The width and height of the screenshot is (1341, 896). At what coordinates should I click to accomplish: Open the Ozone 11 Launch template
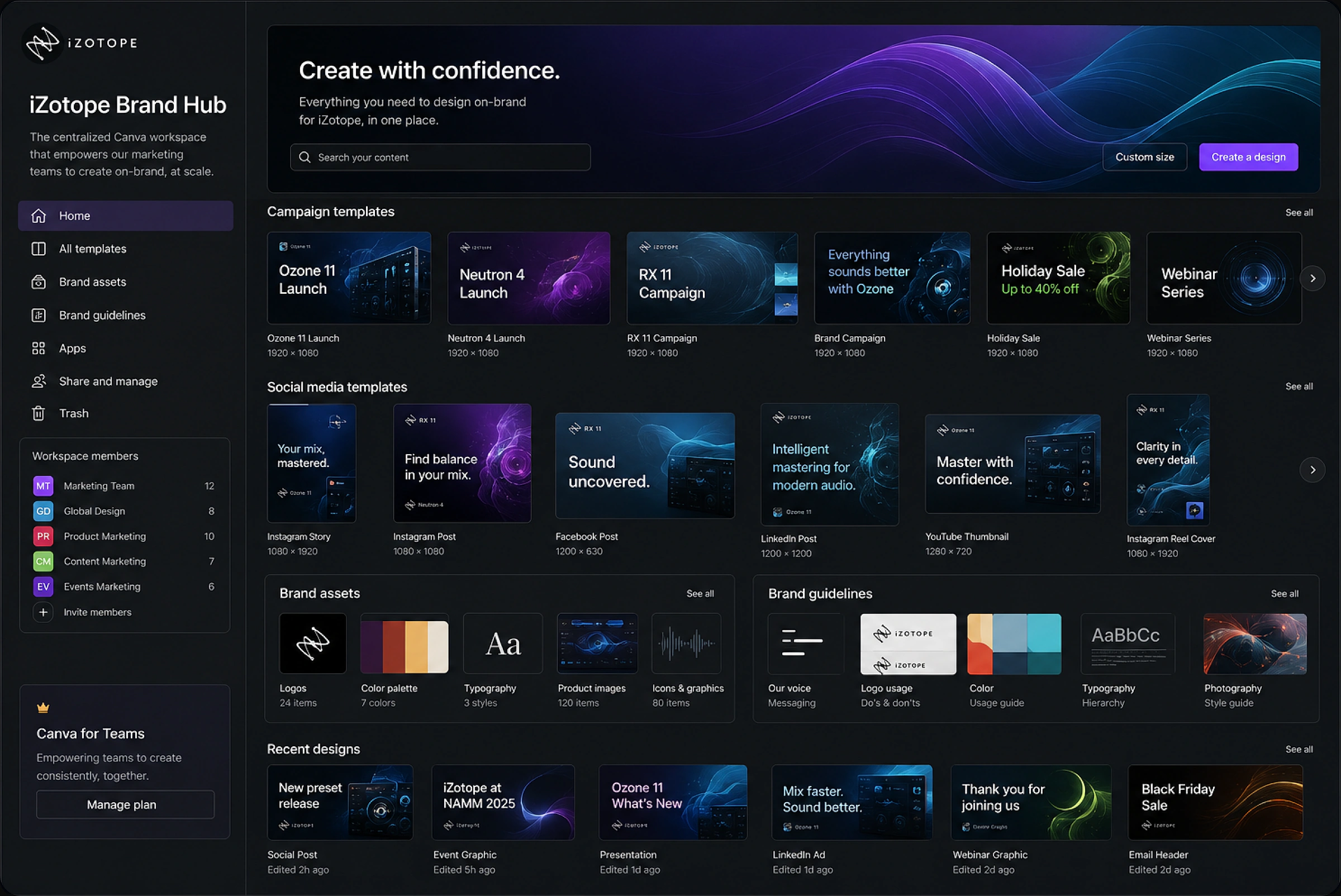tap(349, 278)
